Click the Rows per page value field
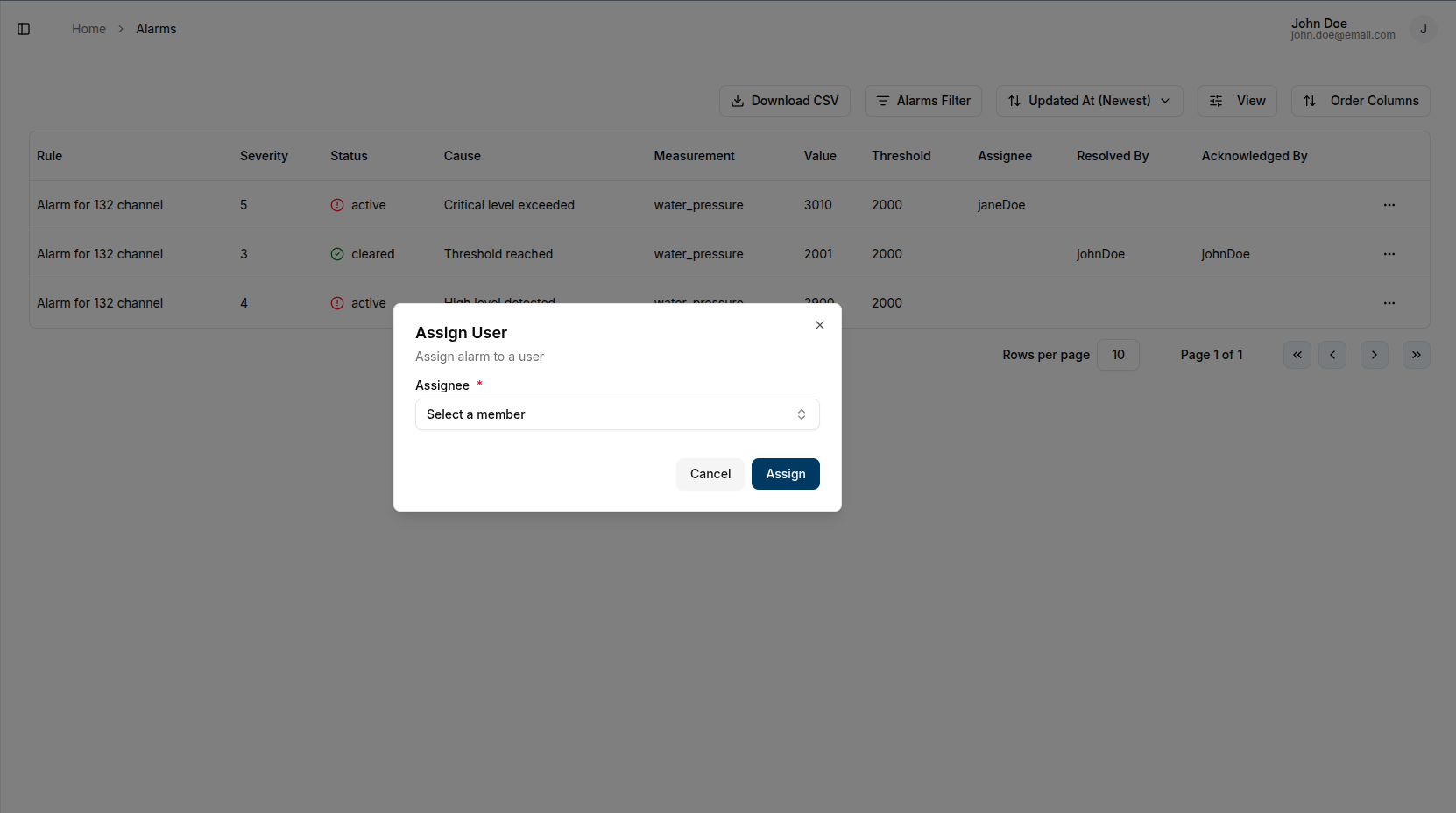1456x813 pixels. [1118, 355]
